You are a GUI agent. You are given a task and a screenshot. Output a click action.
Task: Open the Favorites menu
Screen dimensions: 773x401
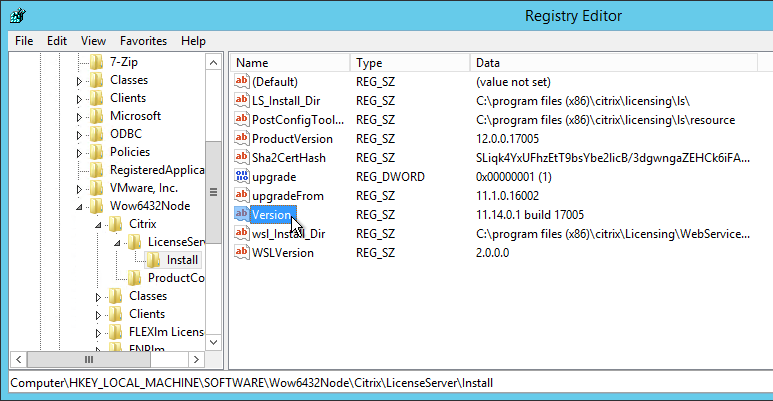pyautogui.click(x=143, y=41)
